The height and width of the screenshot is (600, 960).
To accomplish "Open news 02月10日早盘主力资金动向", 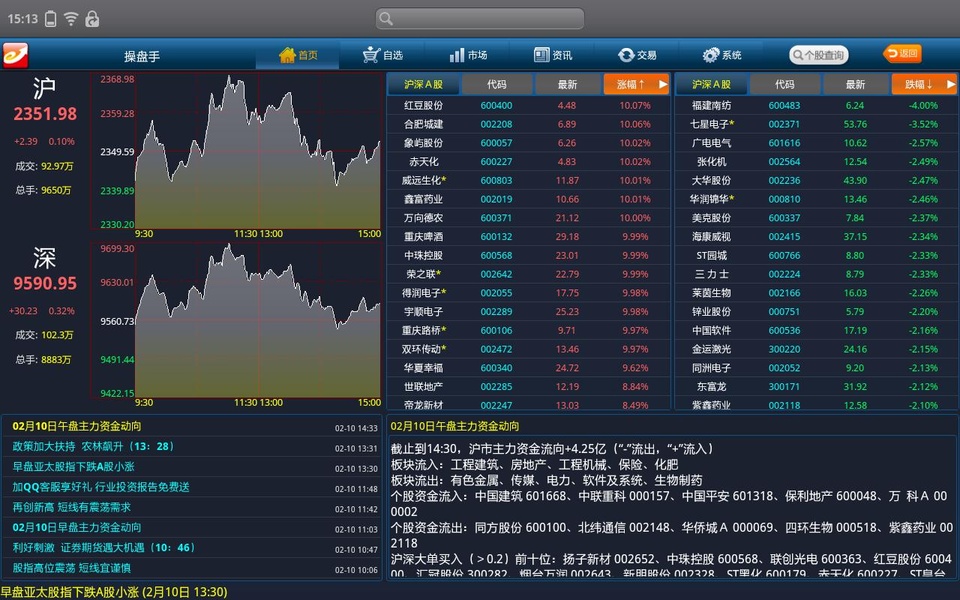I will [x=192, y=527].
